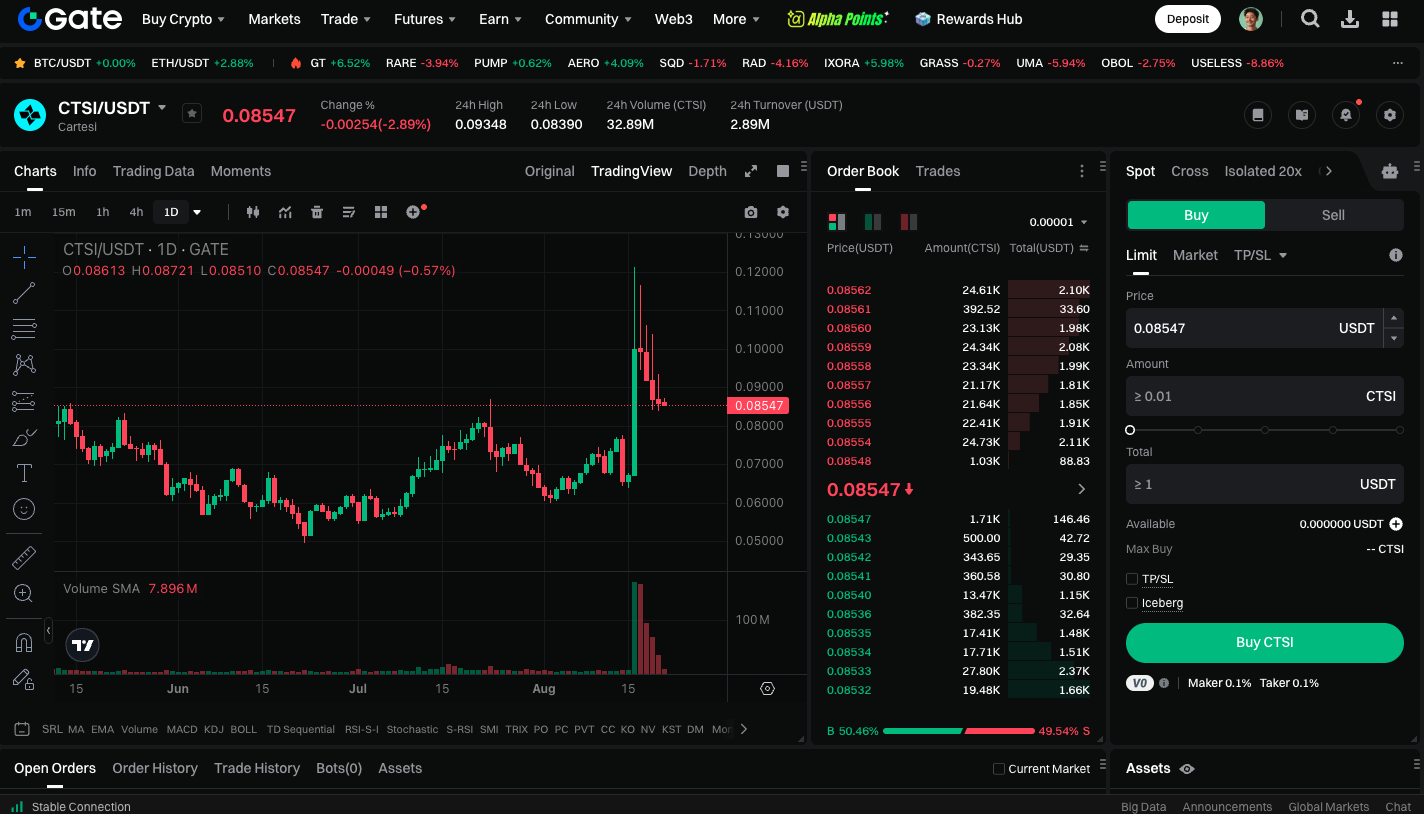Open the trading bot robot icon
The width and height of the screenshot is (1424, 814).
click(1390, 171)
